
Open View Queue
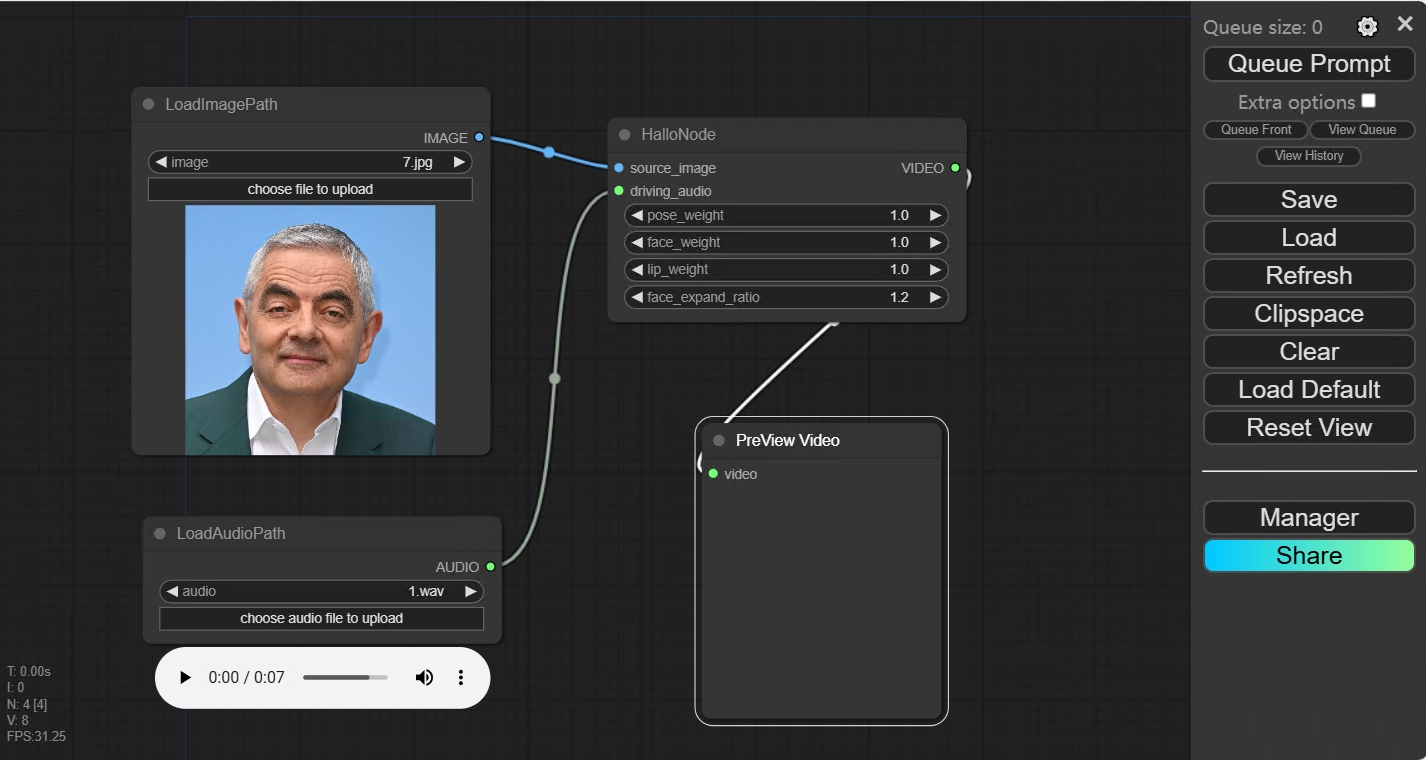(x=1362, y=130)
